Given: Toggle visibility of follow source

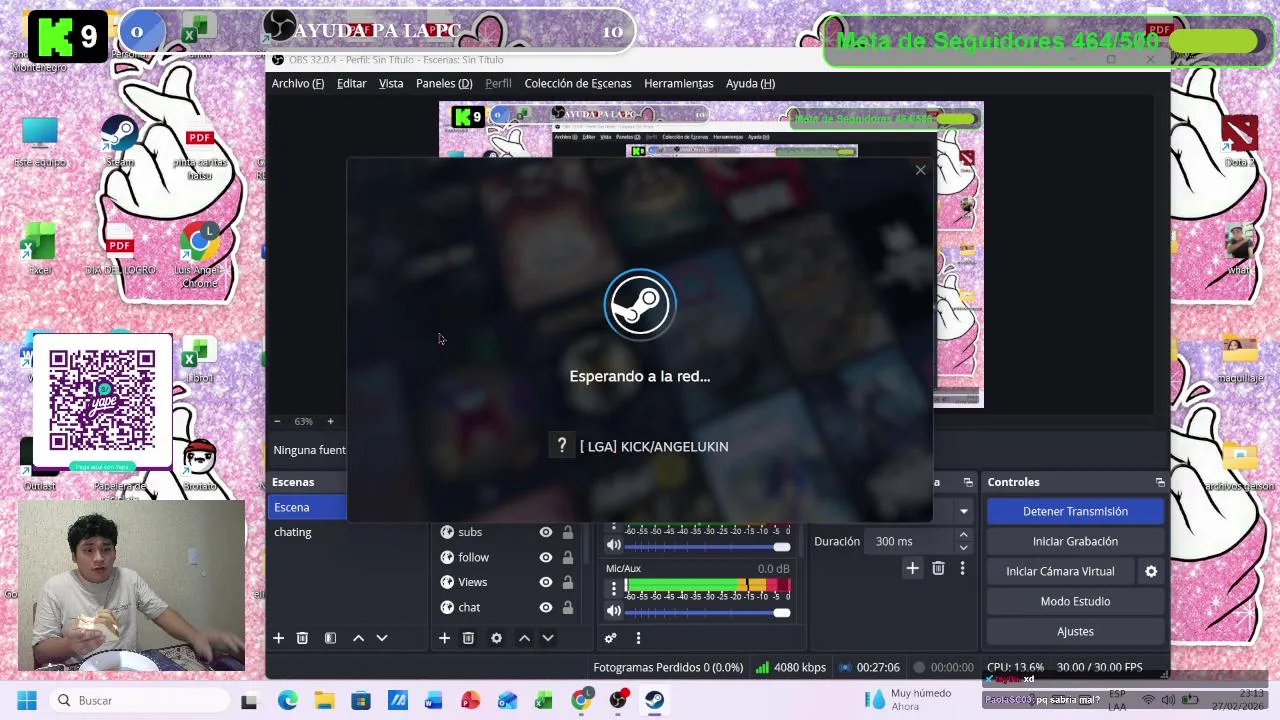Looking at the screenshot, I should point(545,557).
